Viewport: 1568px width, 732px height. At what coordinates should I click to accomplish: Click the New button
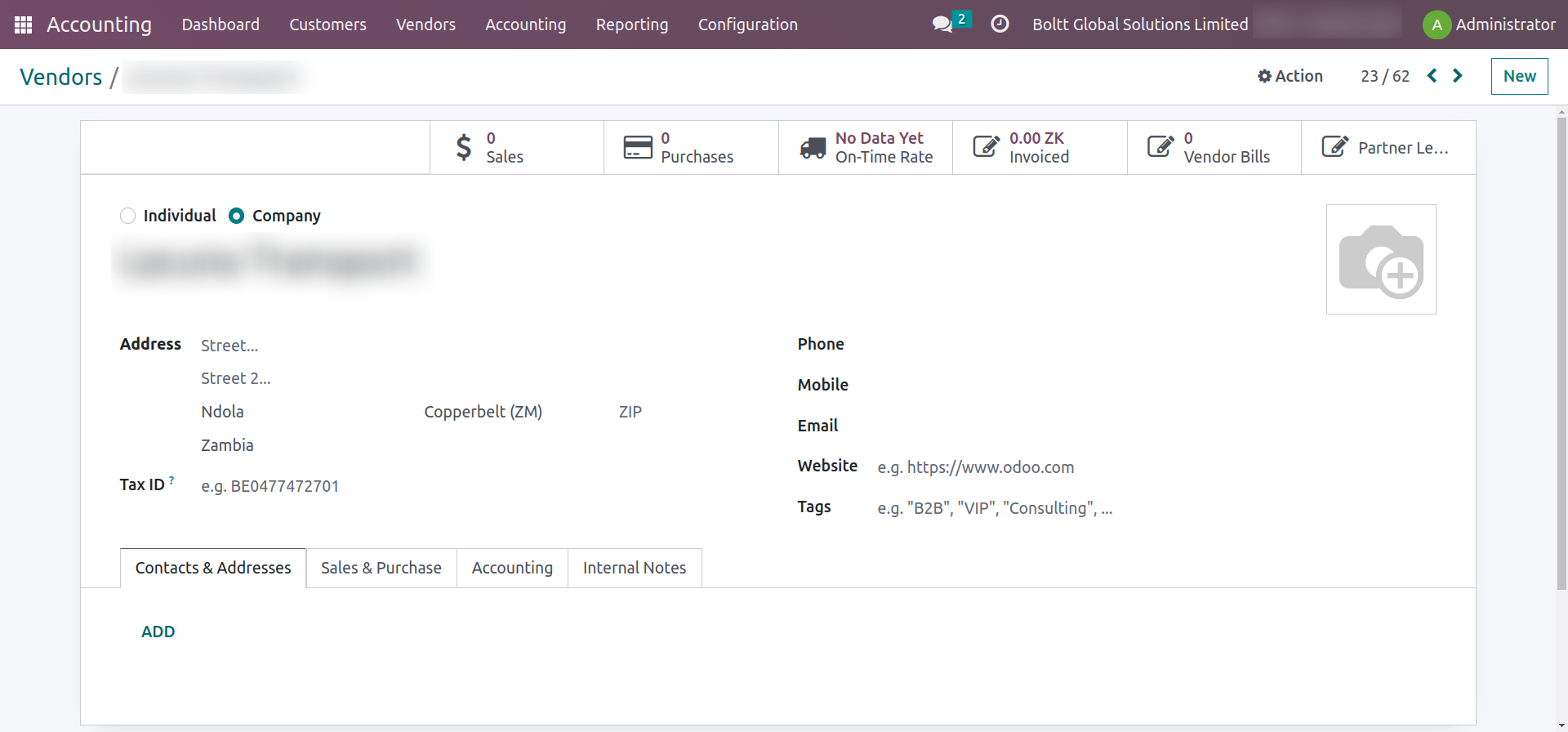coord(1519,76)
